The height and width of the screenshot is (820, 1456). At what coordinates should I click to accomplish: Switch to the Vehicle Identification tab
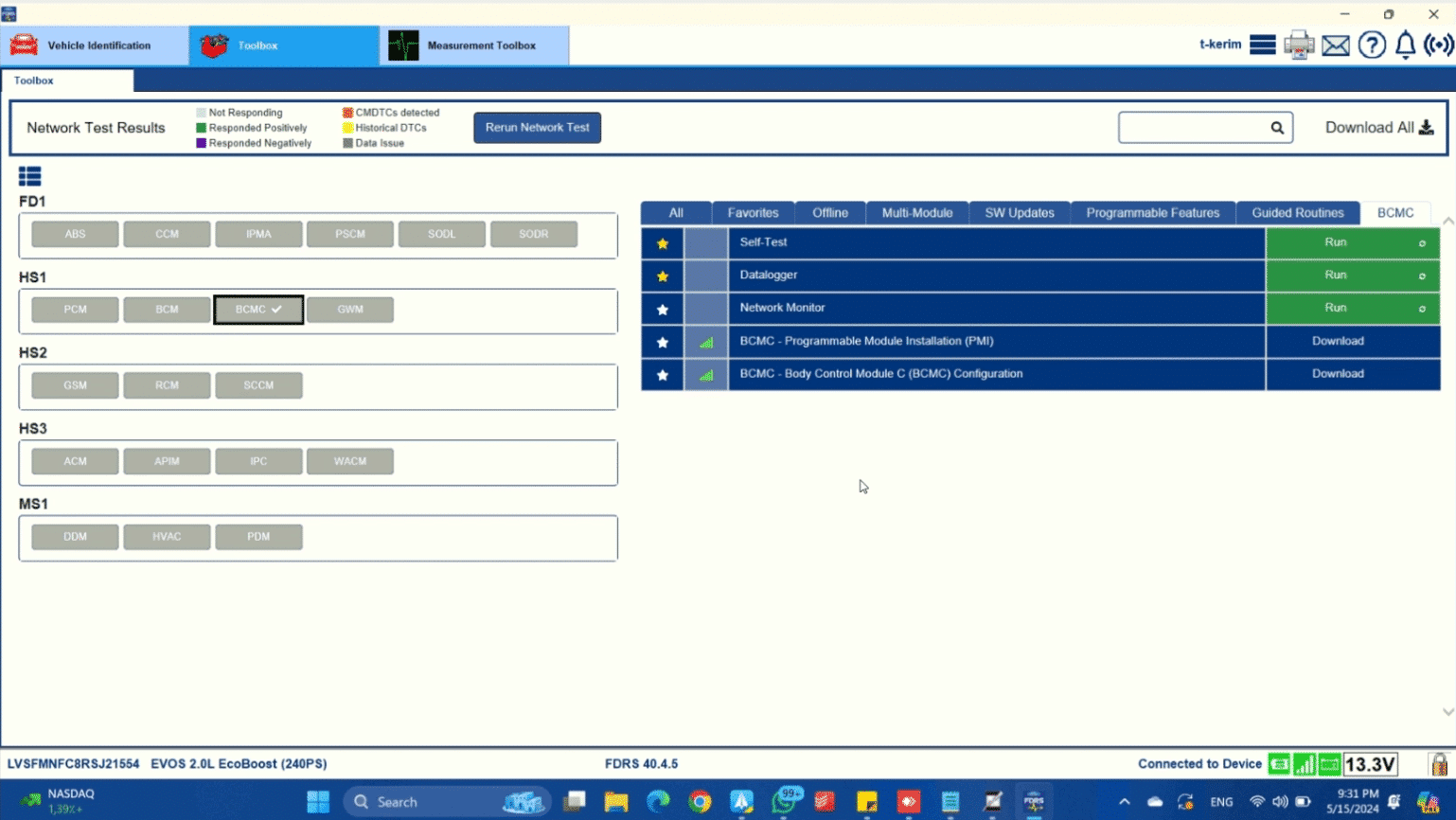point(95,45)
